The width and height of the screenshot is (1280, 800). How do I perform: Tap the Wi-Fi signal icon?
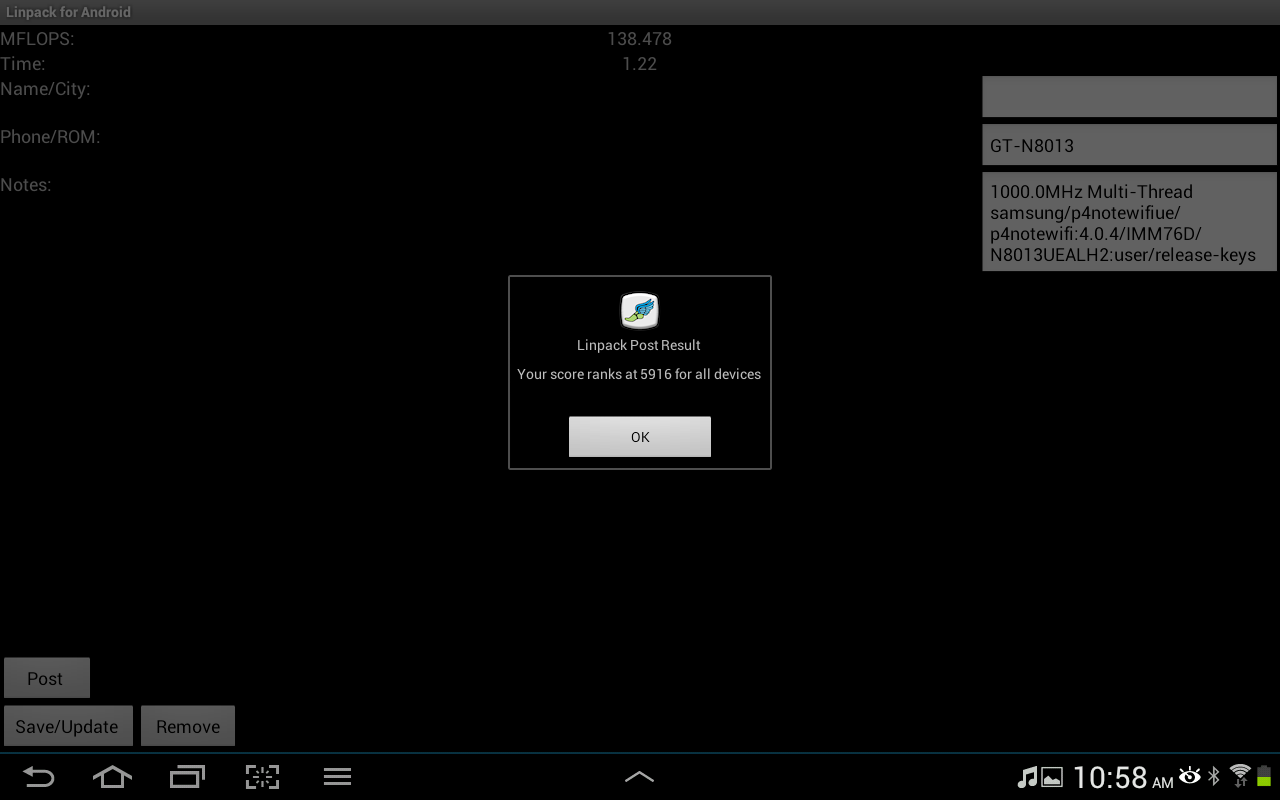[x=1240, y=776]
